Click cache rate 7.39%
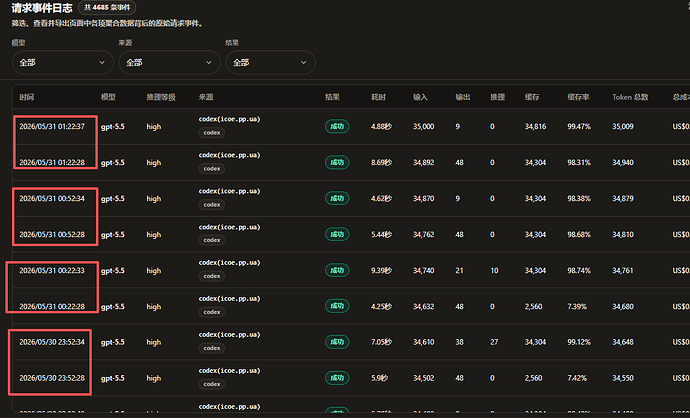The image size is (690, 418). (x=577, y=307)
